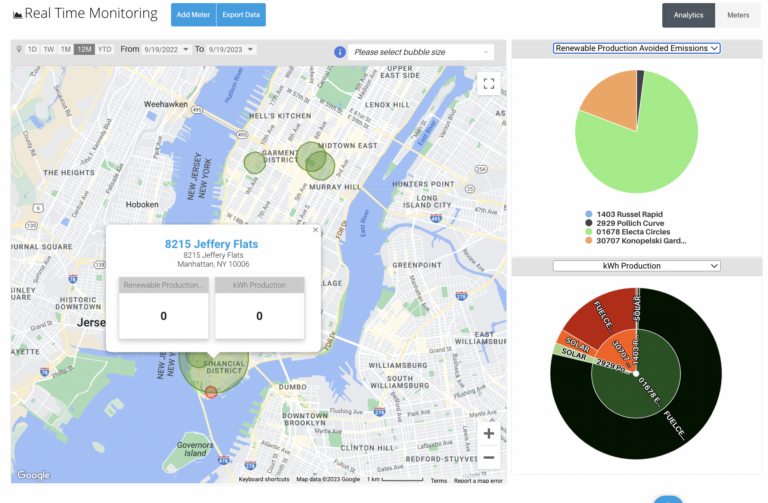Click the Add Meter button
768x503 pixels.
pos(191,15)
